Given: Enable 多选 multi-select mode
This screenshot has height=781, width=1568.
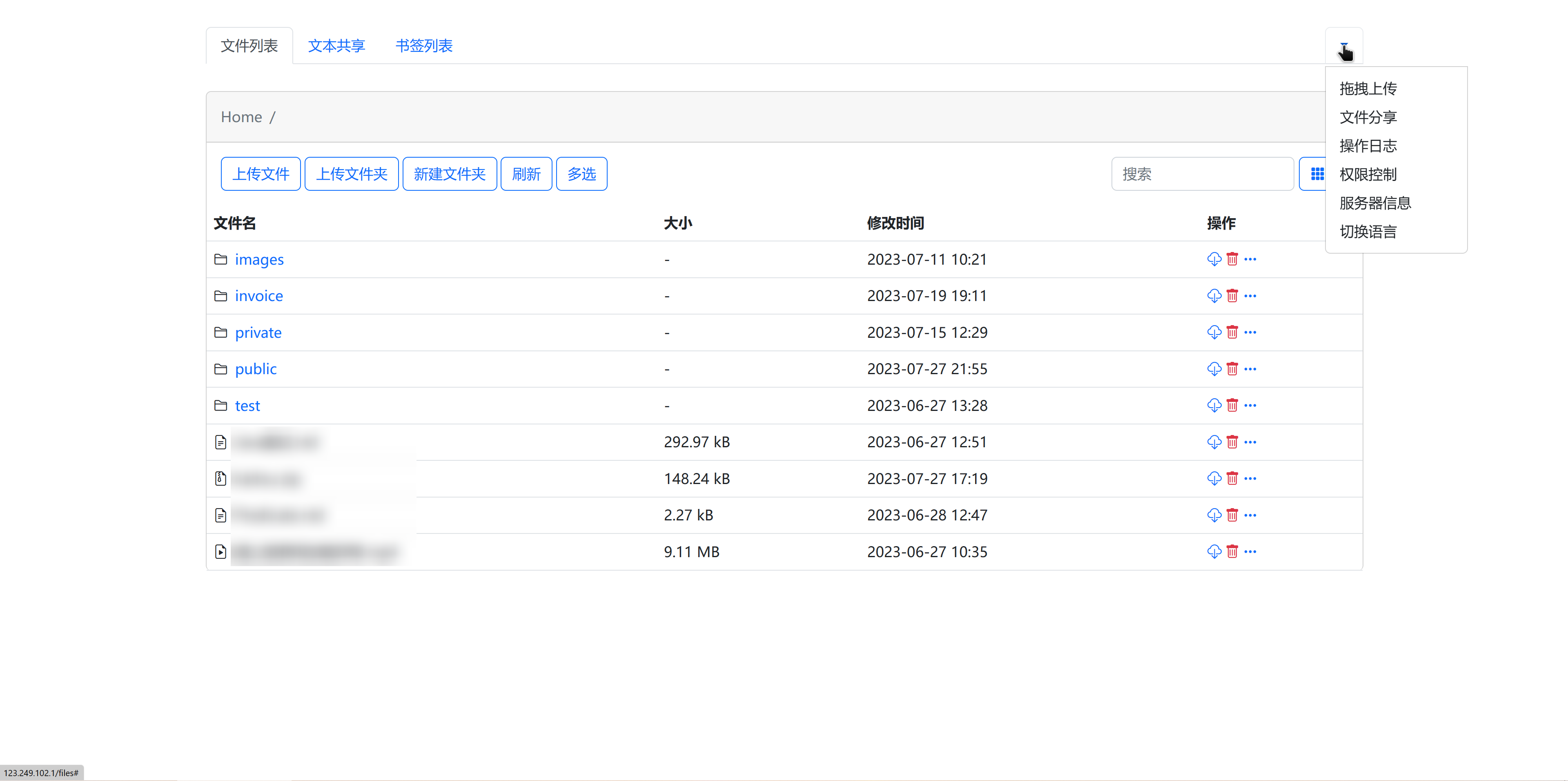Looking at the screenshot, I should point(582,174).
